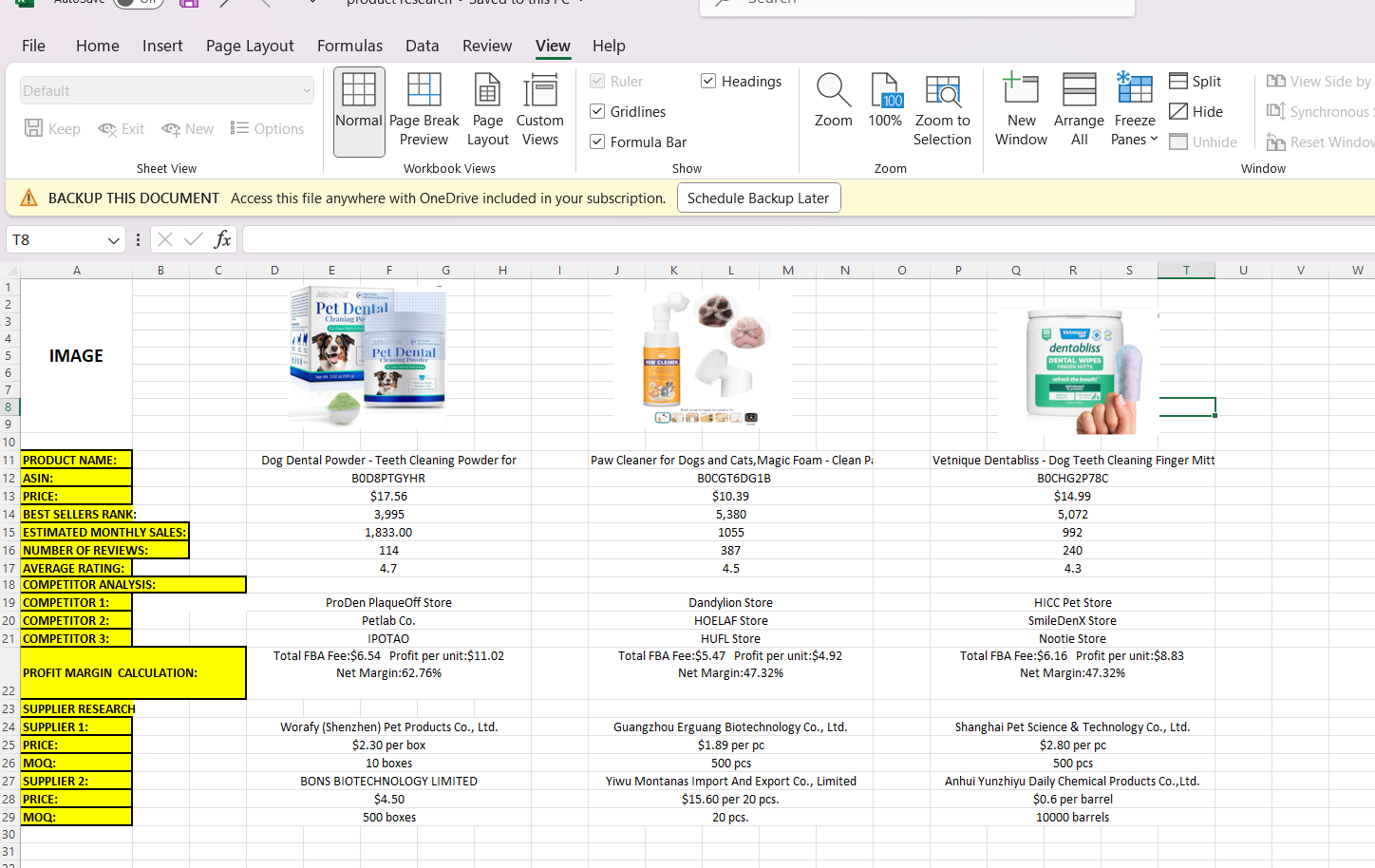The width and height of the screenshot is (1375, 868).
Task: Toggle the Formula Bar checkbox
Action: click(597, 142)
